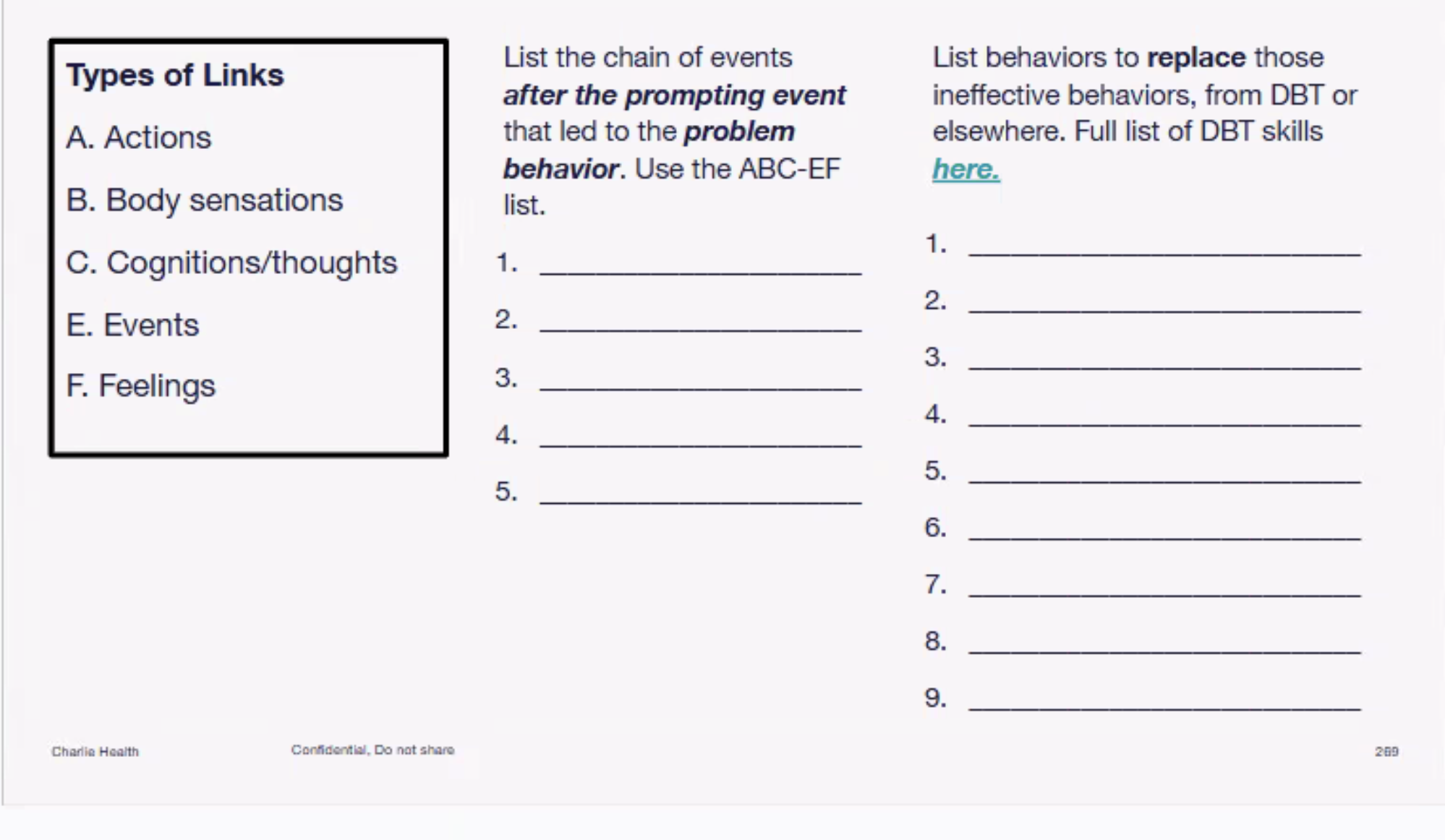
Task: Open the 'here.' DBT skills link
Action: 966,169
